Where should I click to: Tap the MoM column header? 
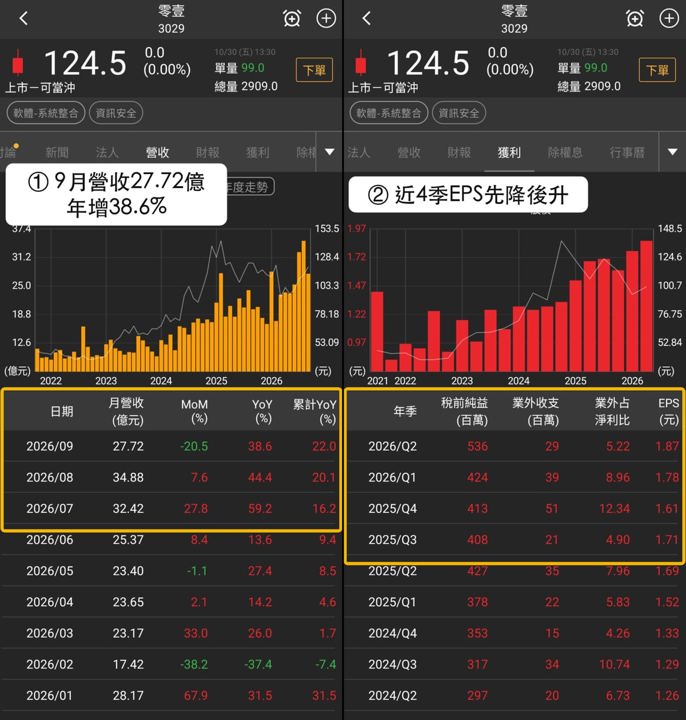(195, 411)
